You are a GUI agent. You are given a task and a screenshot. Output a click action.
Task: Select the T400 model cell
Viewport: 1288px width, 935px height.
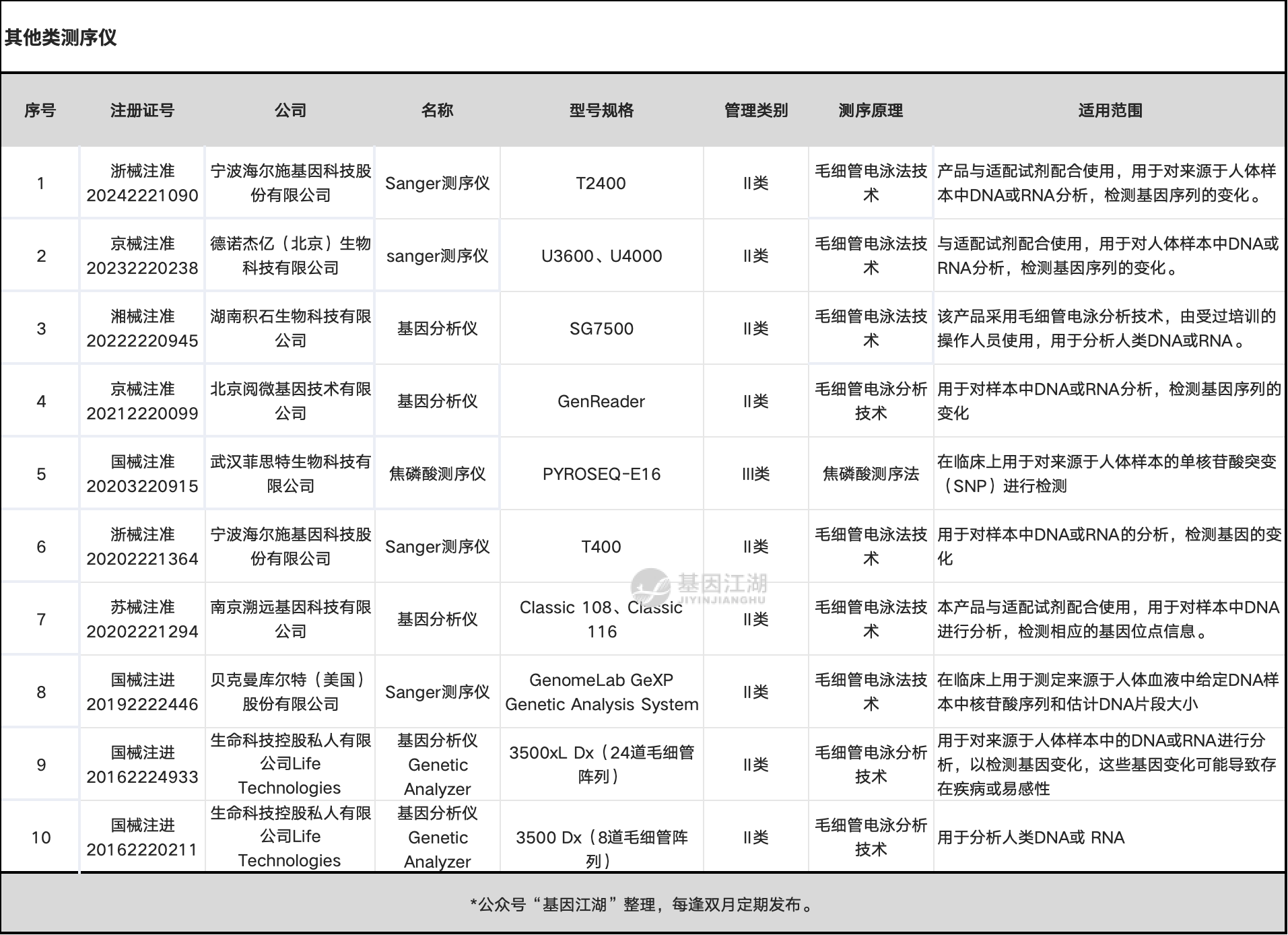pyautogui.click(x=601, y=547)
